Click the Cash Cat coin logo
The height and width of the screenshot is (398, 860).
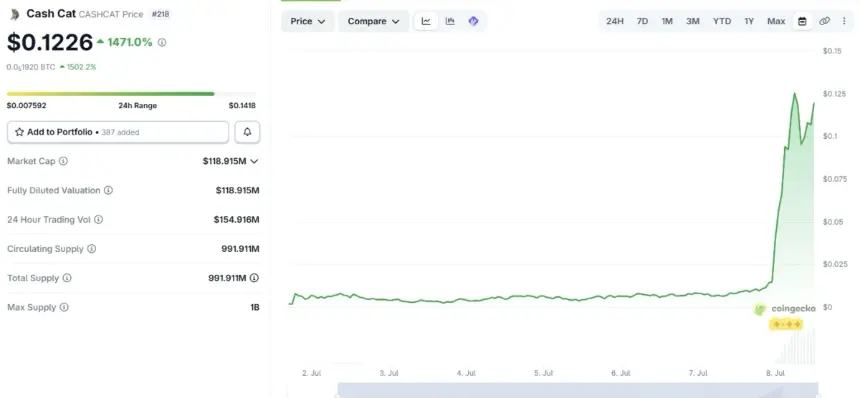coord(14,15)
